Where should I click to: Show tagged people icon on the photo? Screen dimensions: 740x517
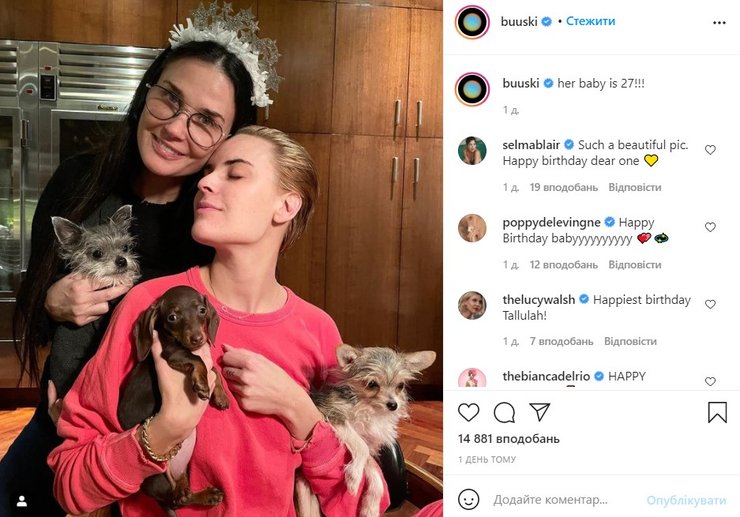22,500
